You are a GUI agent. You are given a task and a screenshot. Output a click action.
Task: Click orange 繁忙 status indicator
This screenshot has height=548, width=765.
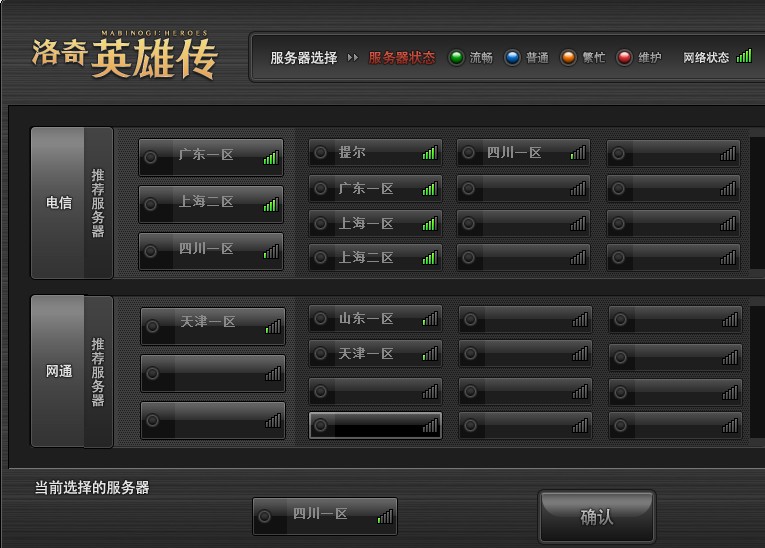click(x=568, y=58)
